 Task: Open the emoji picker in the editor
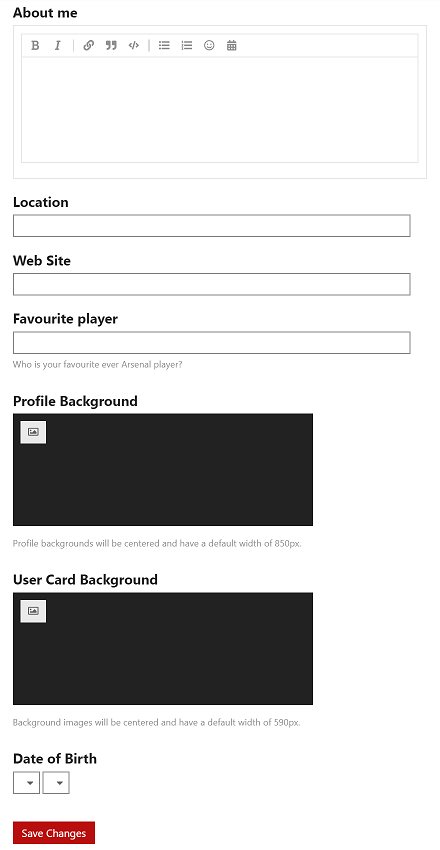pyautogui.click(x=209, y=46)
